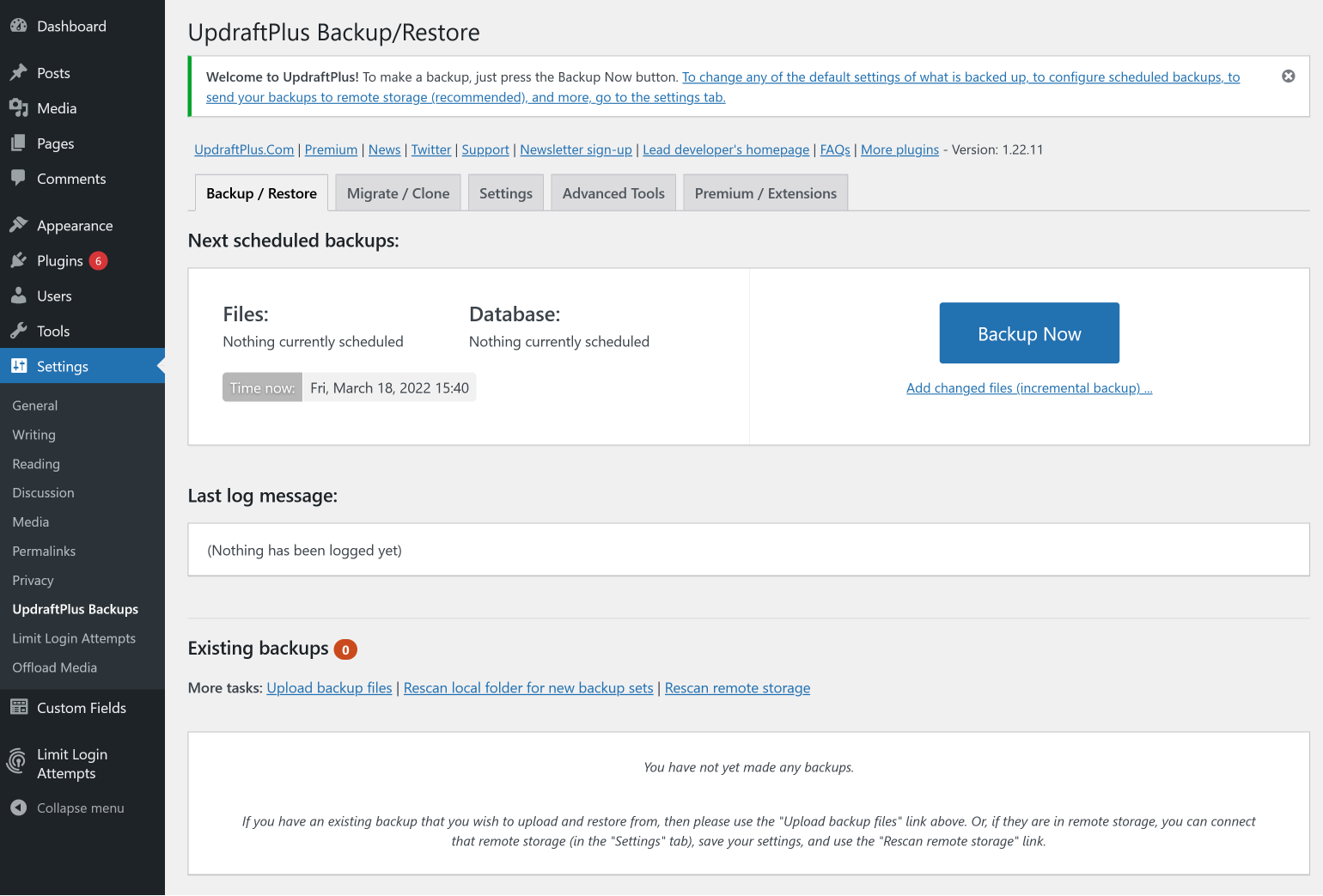1323x896 pixels.
Task: Open the Newsletter sign-up link
Action: [576, 149]
